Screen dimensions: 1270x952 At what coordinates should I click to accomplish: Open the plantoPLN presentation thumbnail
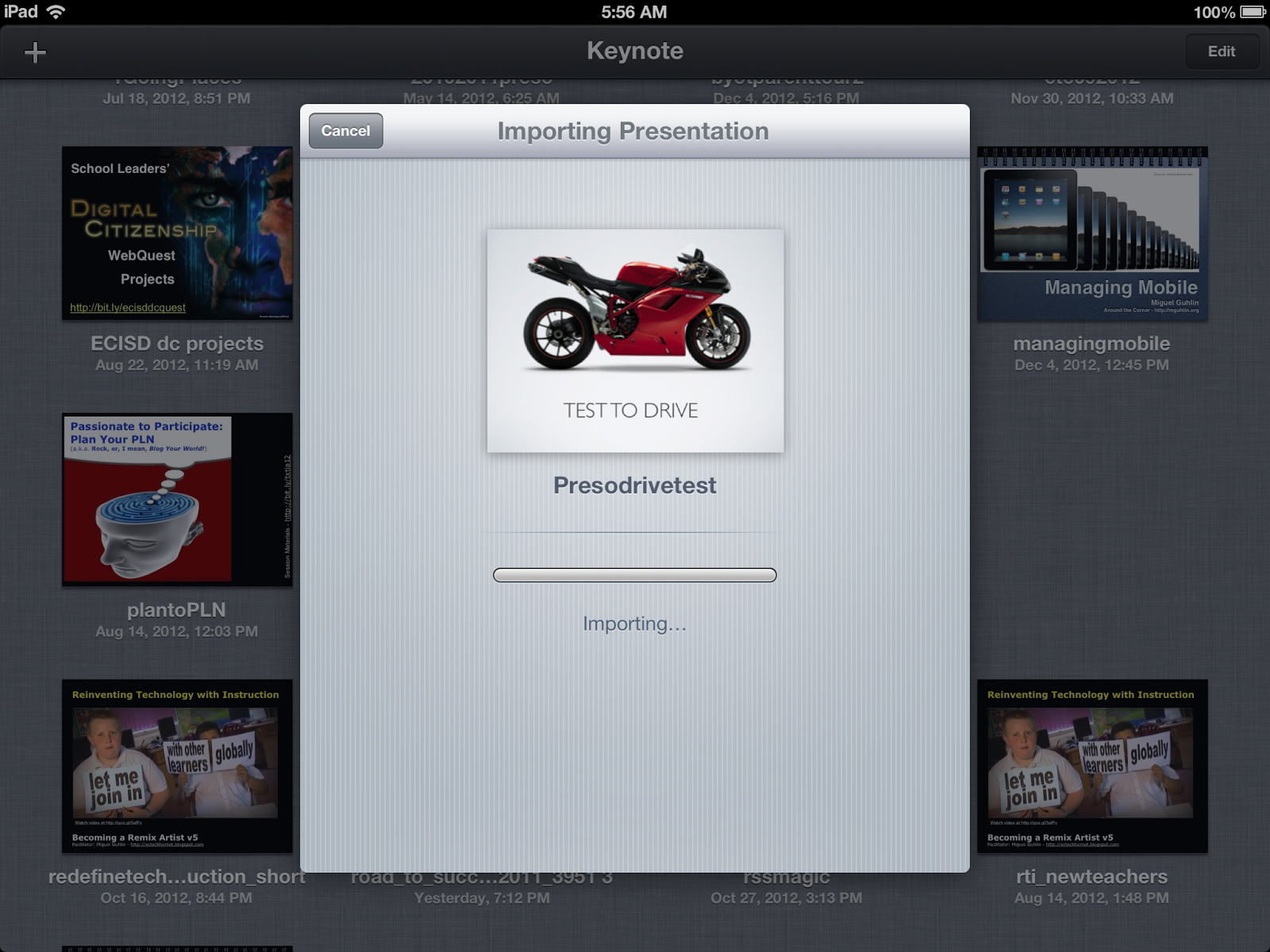(177, 500)
